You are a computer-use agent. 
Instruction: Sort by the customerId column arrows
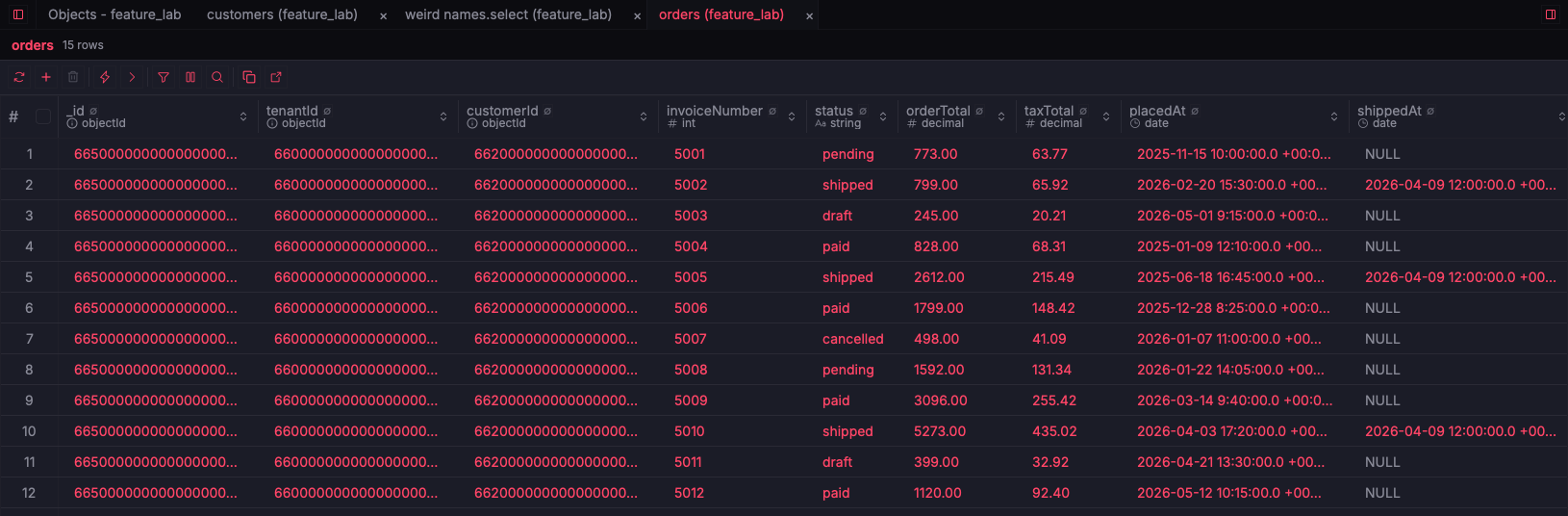pyautogui.click(x=644, y=116)
